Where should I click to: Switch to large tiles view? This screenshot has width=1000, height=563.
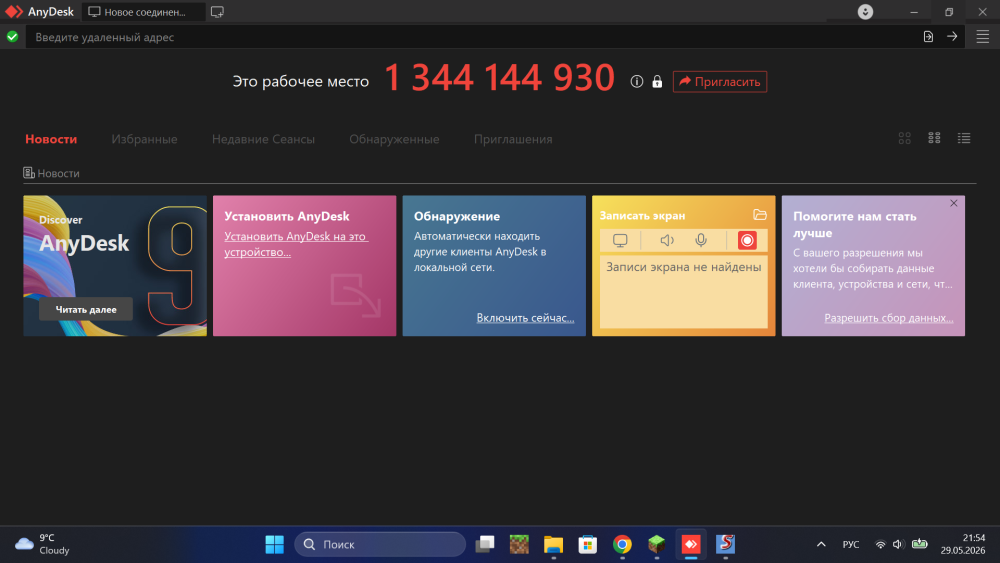904,138
